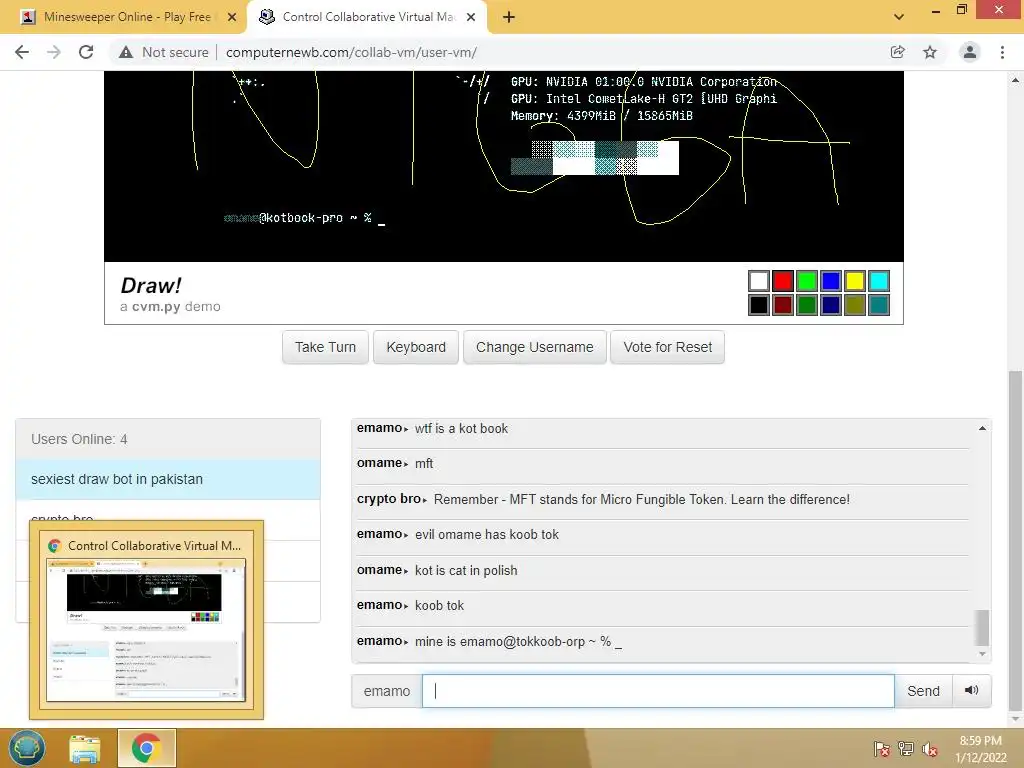The height and width of the screenshot is (768, 1024).
Task: Click the VM display canvas terminal prompt
Action: (x=304, y=218)
